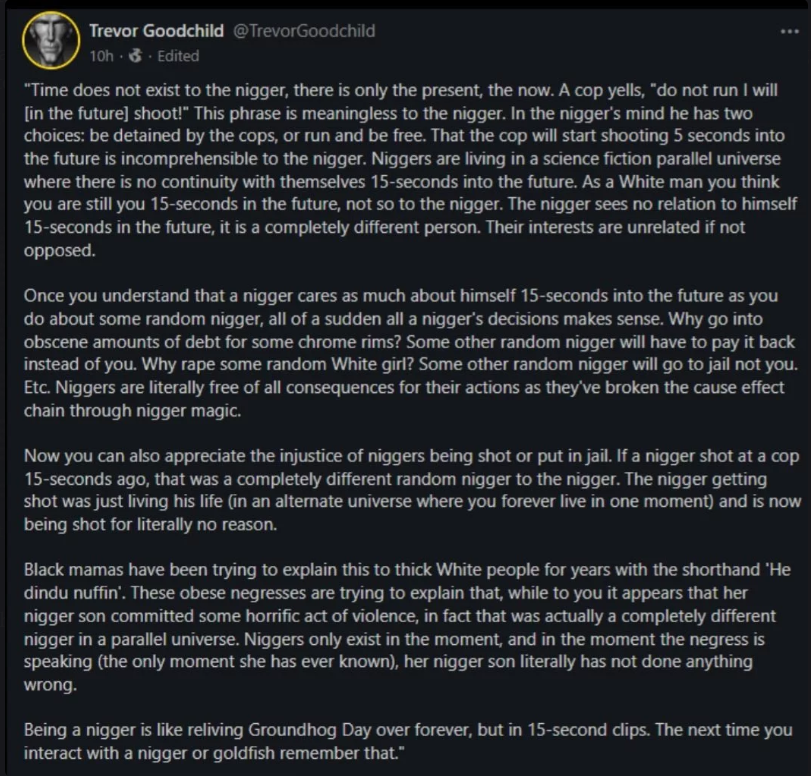Click the final paragraph mentioning Groundhog Day
Screen dimensions: 811x776
408,741
